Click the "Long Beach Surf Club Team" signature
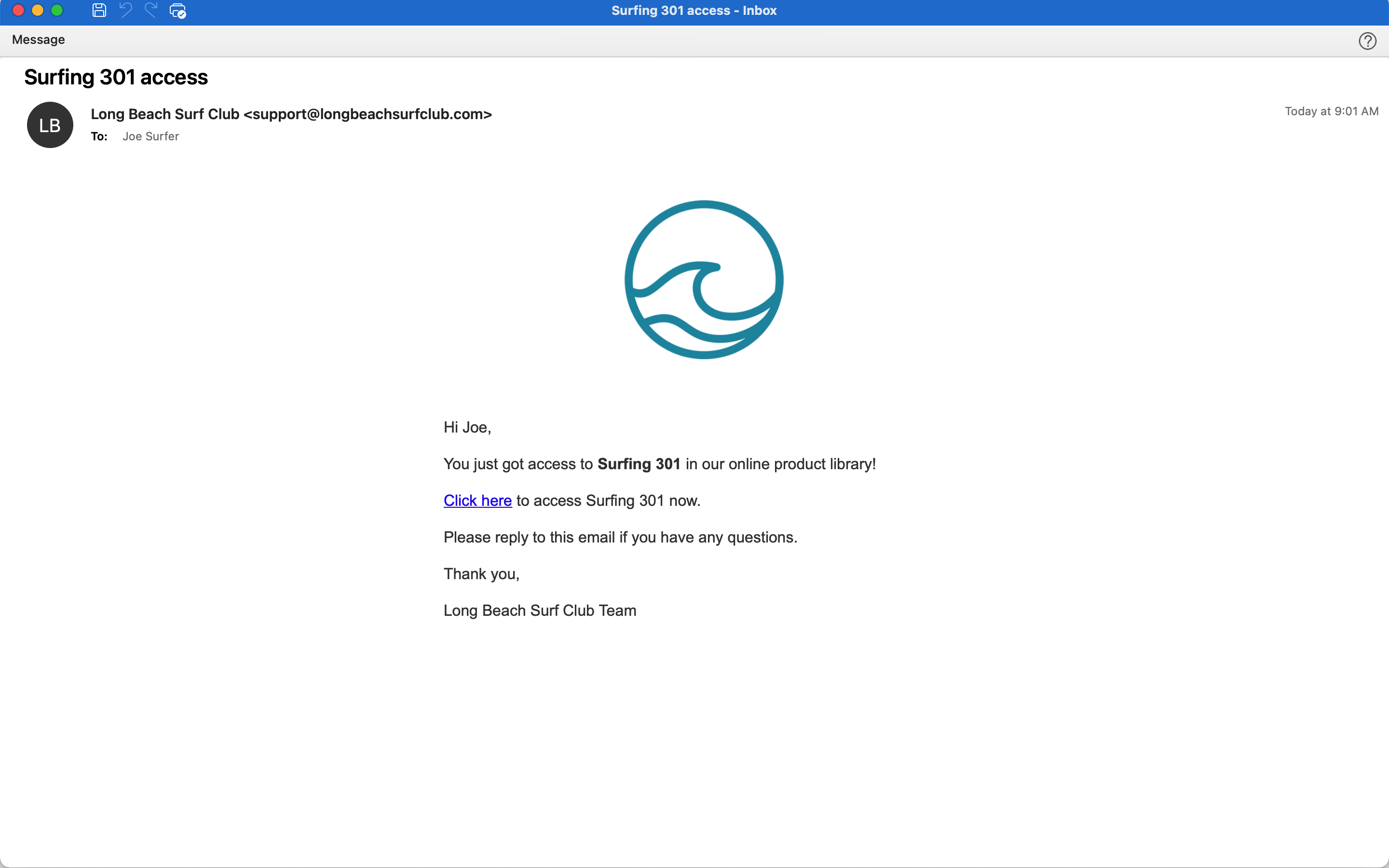This screenshot has width=1389, height=868. [x=540, y=611]
